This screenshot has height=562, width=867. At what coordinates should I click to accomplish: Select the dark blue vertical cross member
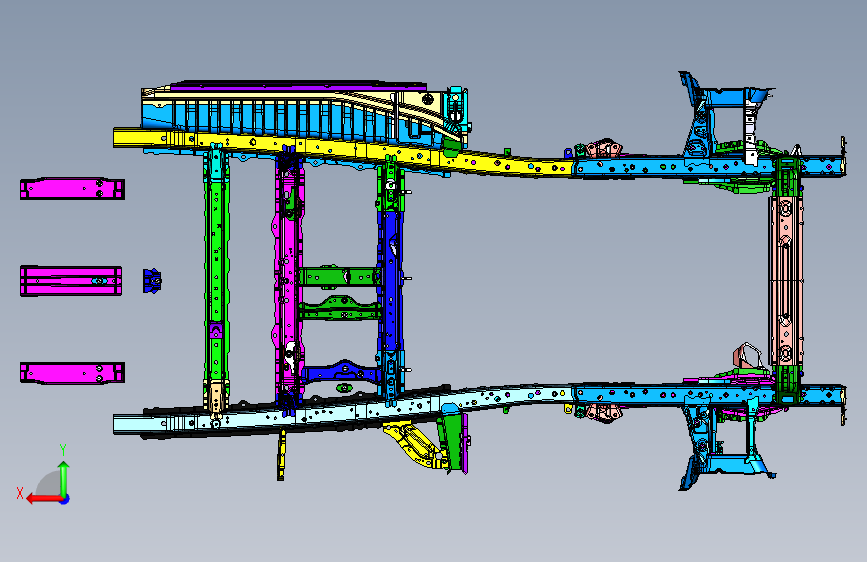(x=390, y=282)
